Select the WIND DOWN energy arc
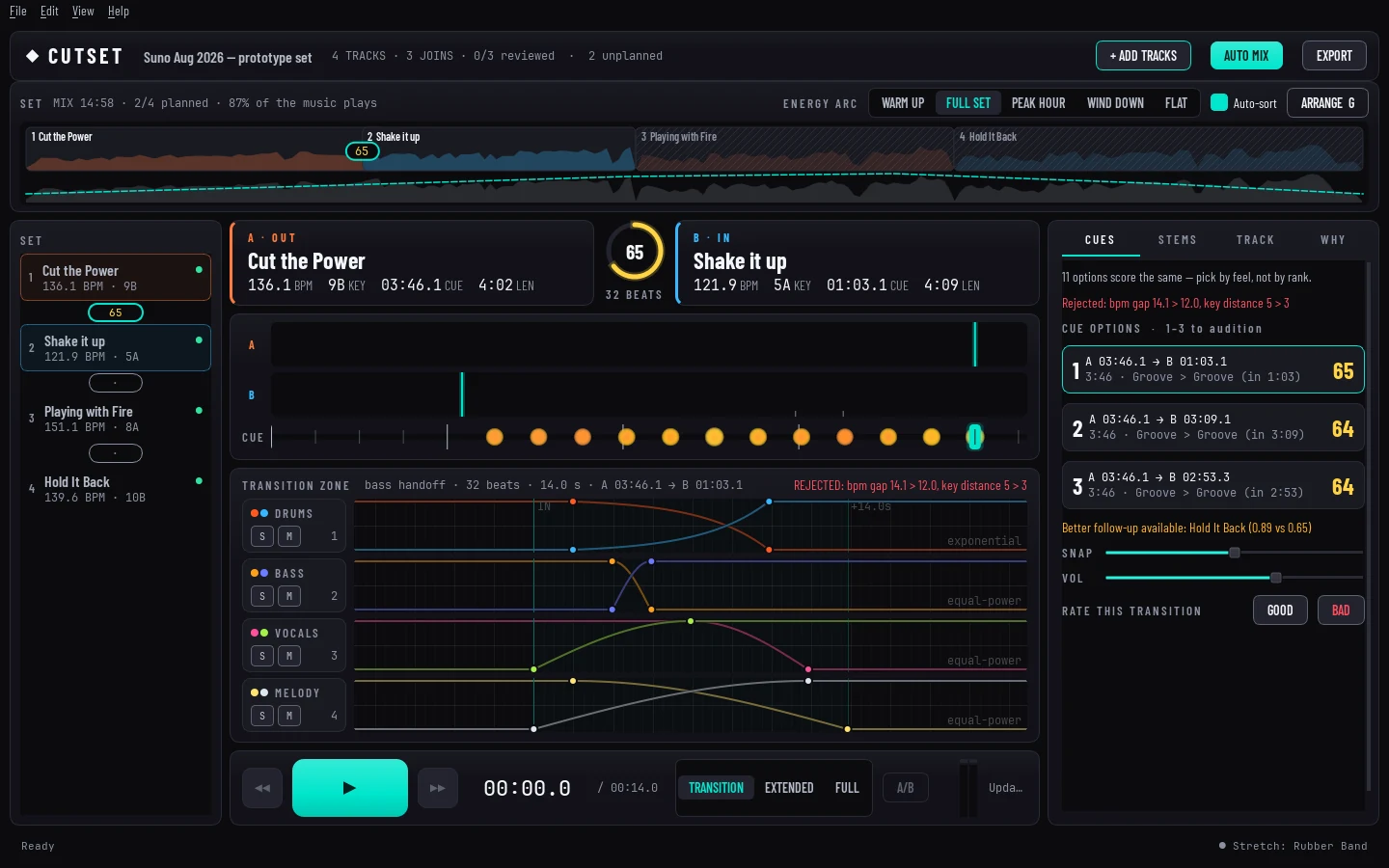The height and width of the screenshot is (868, 1389). [1115, 103]
